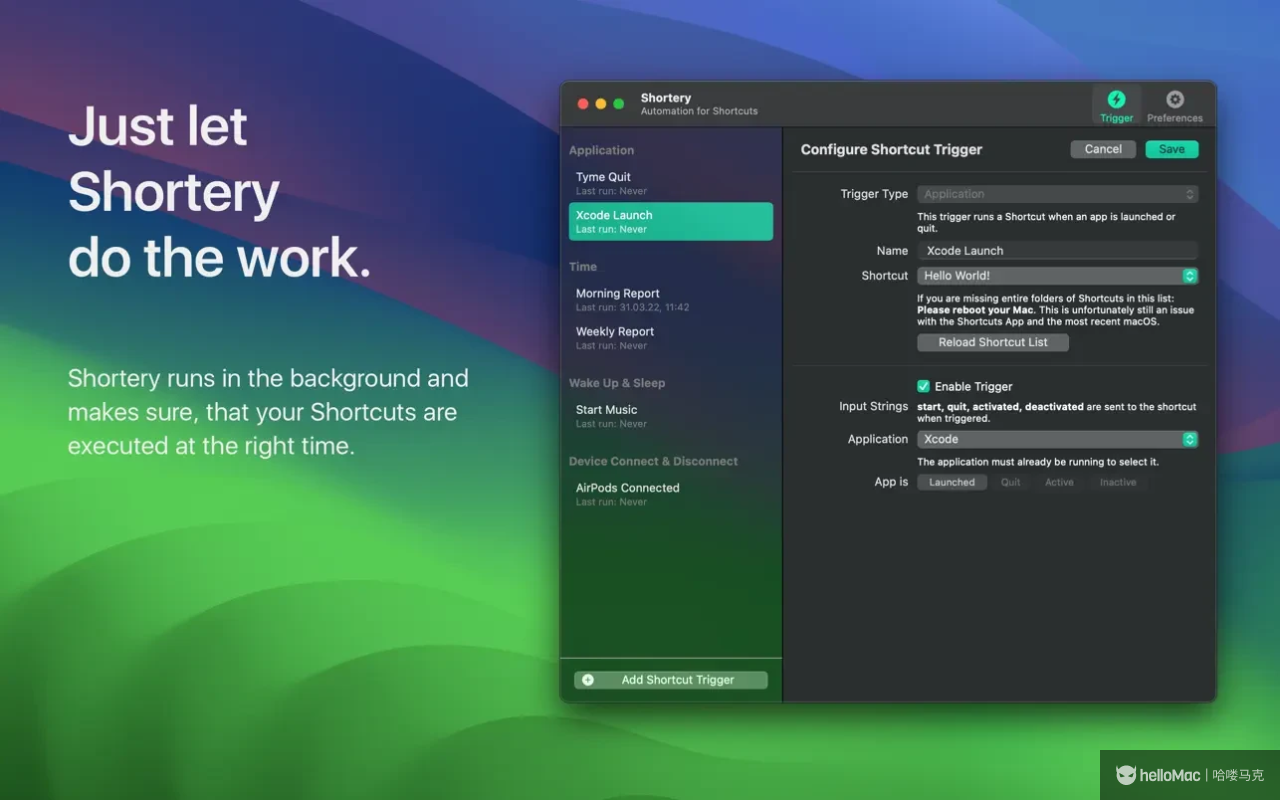1280x800 pixels.
Task: Click the Shortery window title
Action: tap(666, 98)
